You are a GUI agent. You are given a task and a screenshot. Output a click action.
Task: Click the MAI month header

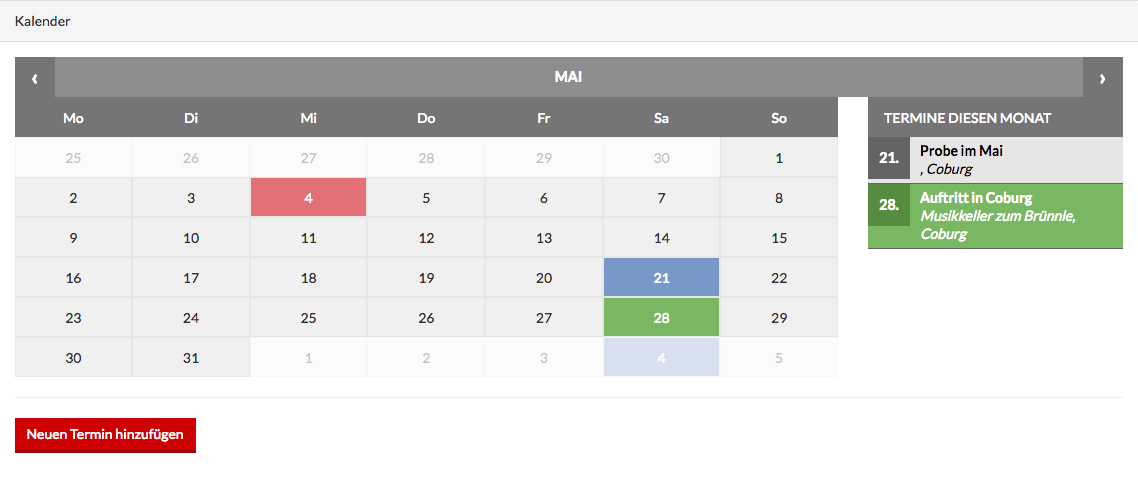coord(568,77)
